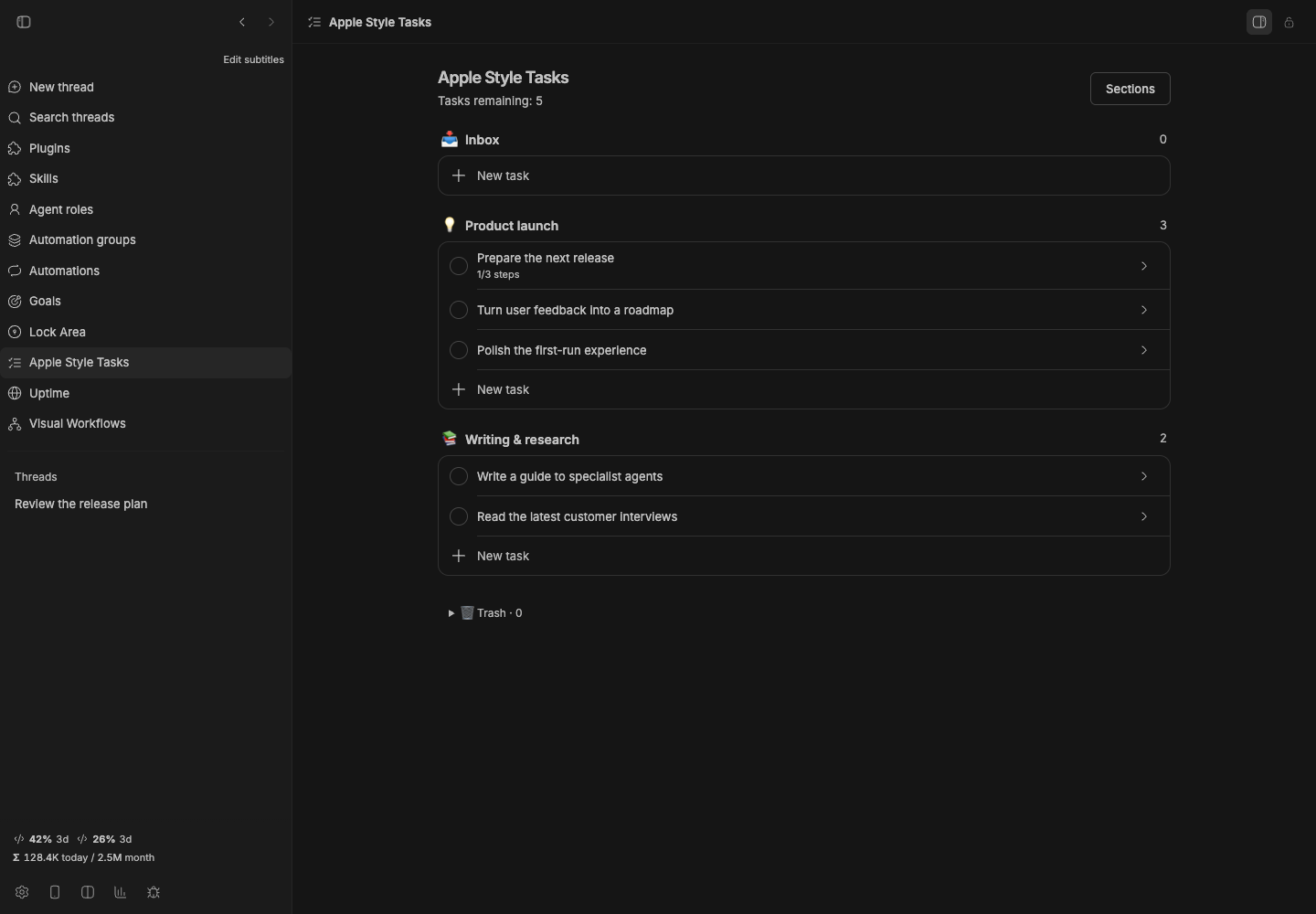This screenshot has width=1316, height=914.
Task: Open chevron for 'Read the latest customer interviews'
Action: click(x=1144, y=516)
